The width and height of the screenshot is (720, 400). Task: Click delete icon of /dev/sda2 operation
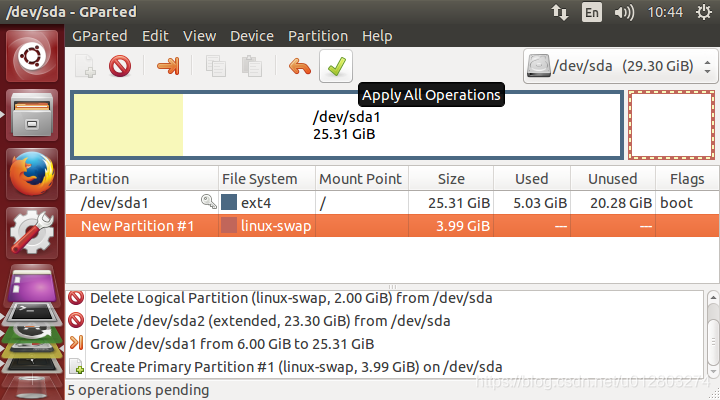coord(76,320)
